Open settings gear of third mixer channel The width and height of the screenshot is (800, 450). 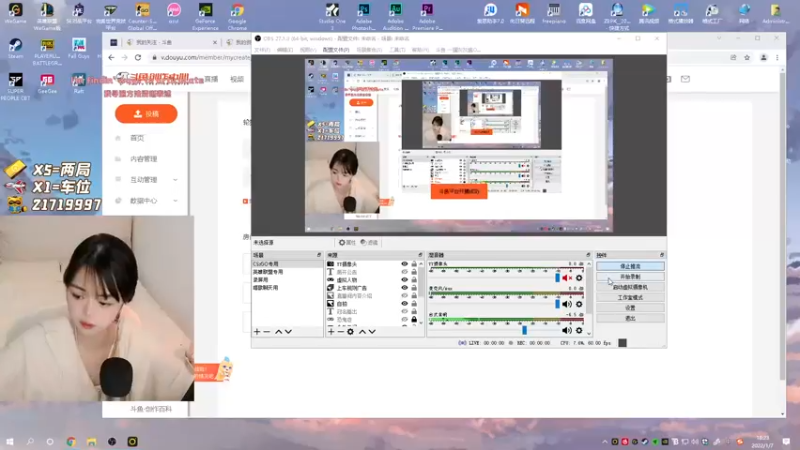point(579,331)
